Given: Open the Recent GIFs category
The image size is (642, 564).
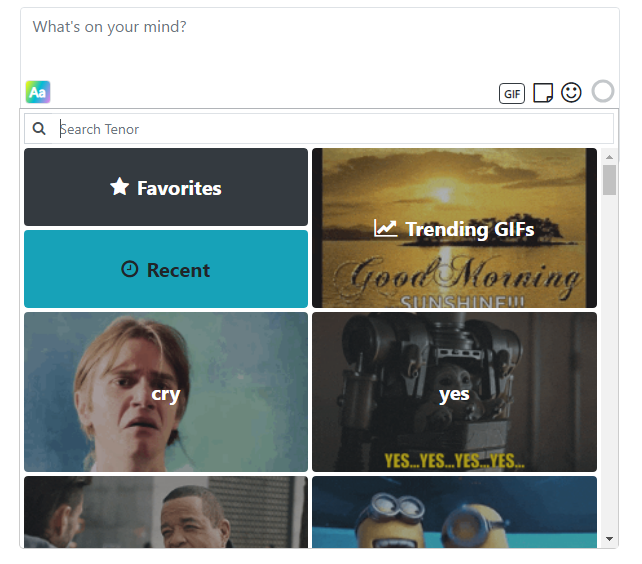Looking at the screenshot, I should 166,269.
